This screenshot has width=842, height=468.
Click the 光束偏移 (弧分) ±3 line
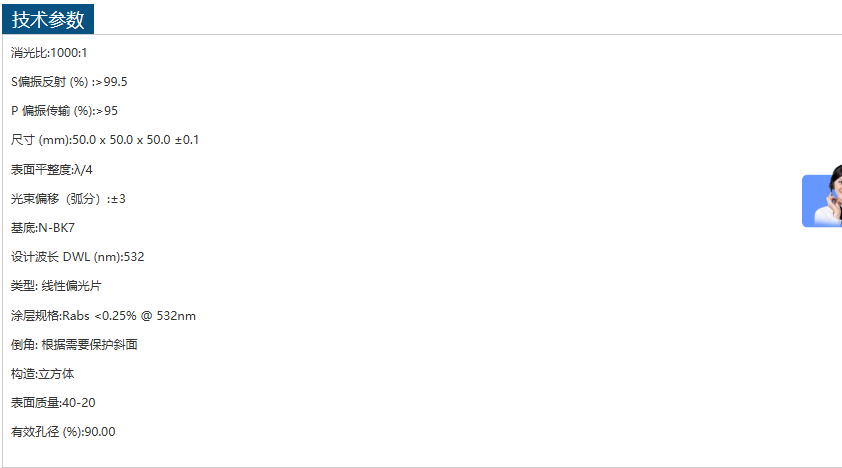tap(68, 199)
